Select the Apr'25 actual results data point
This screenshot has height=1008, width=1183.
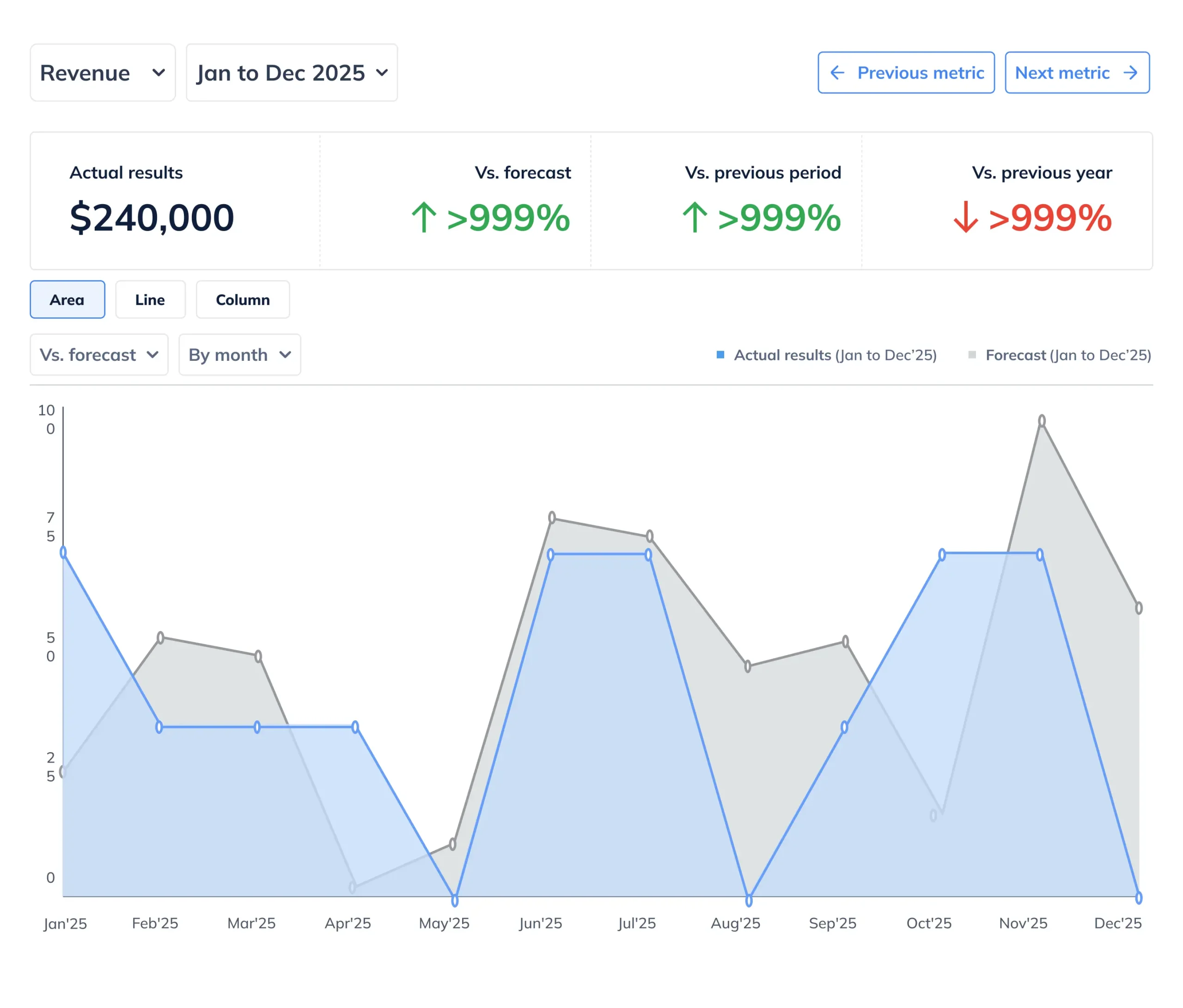click(x=355, y=727)
